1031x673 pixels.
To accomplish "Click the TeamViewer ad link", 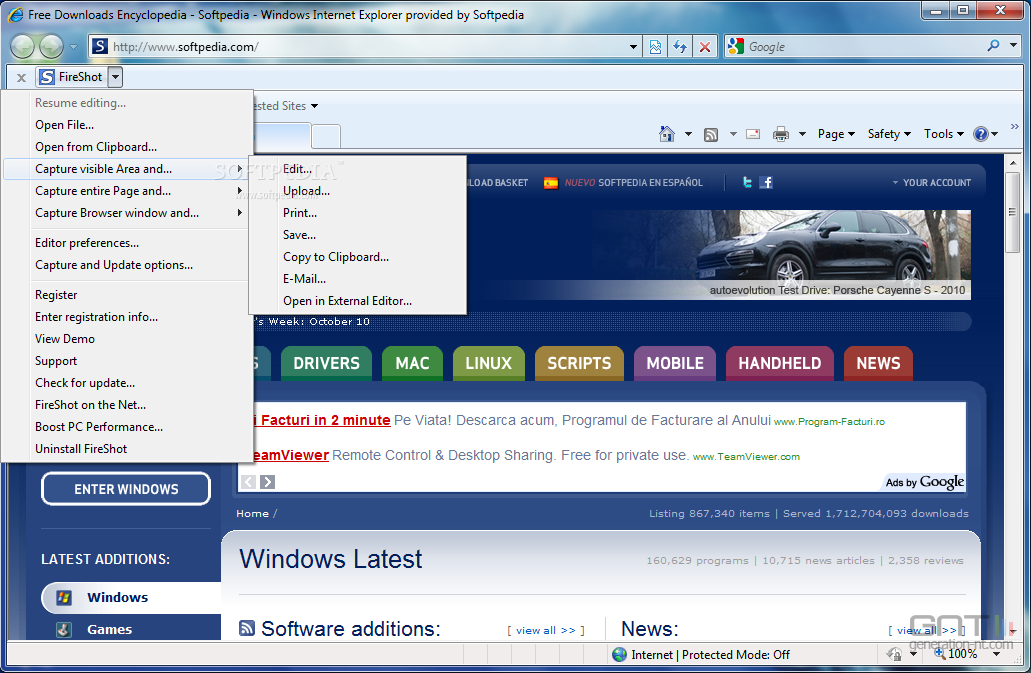I will pos(291,455).
